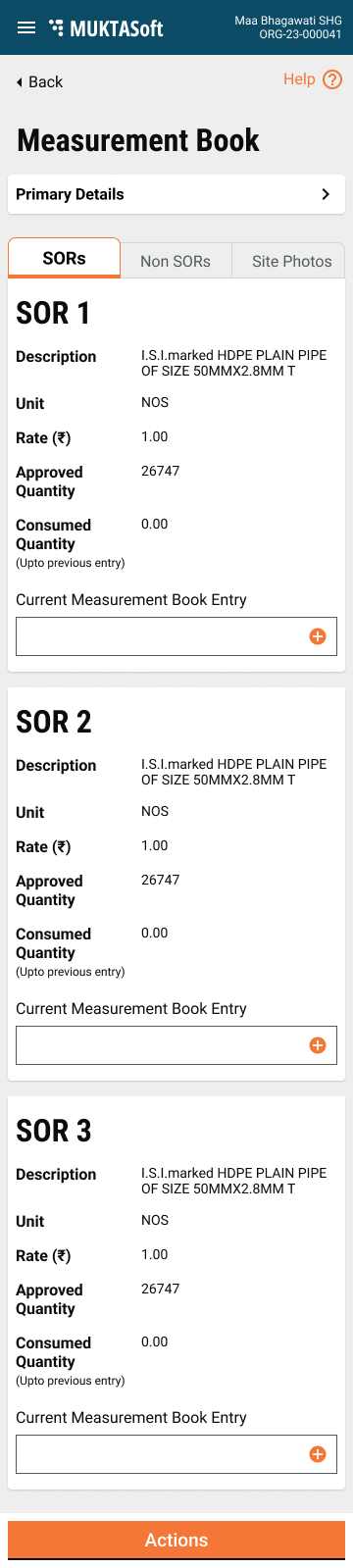Click the Help question mark icon
The image size is (353, 1568).
[x=332, y=80]
